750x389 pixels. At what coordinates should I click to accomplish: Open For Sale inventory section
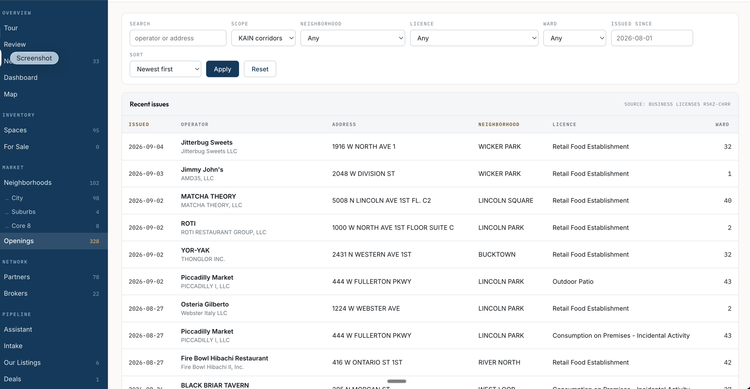point(16,147)
